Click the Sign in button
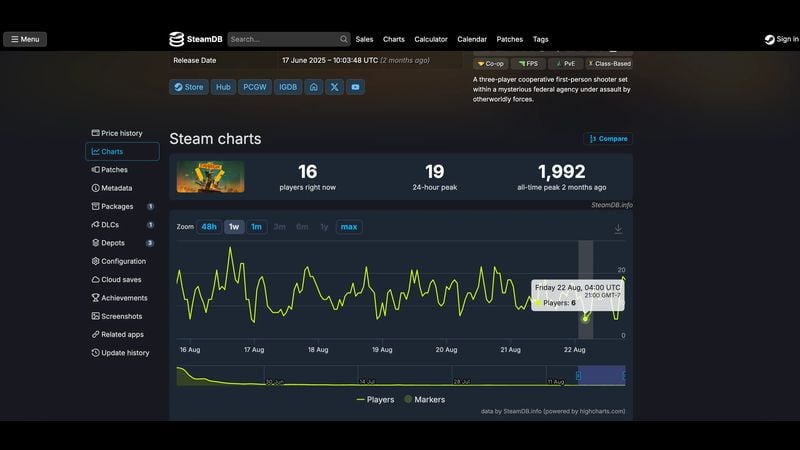Viewport: 800px width, 450px height. (781, 39)
